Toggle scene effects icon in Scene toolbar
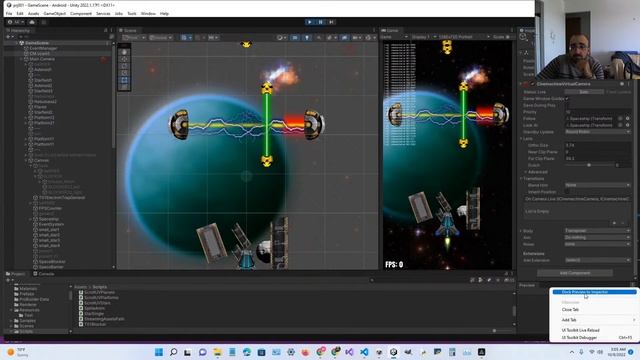640x360 pixels. (330, 38)
